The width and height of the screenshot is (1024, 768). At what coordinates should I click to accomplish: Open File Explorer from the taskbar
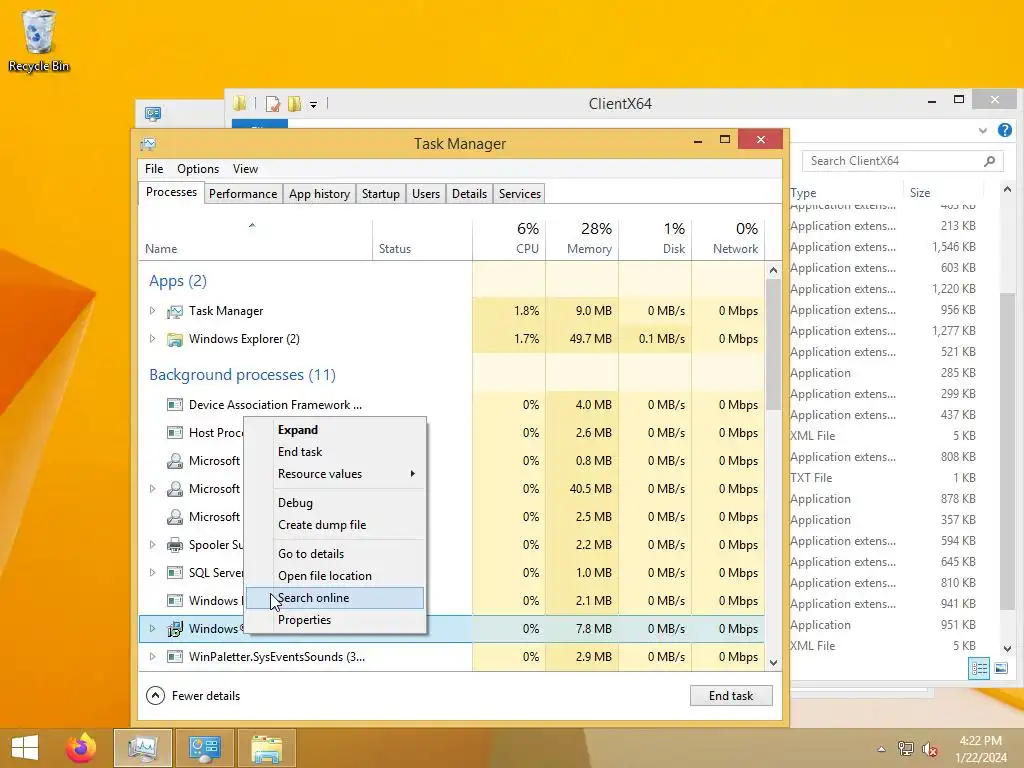[x=266, y=748]
